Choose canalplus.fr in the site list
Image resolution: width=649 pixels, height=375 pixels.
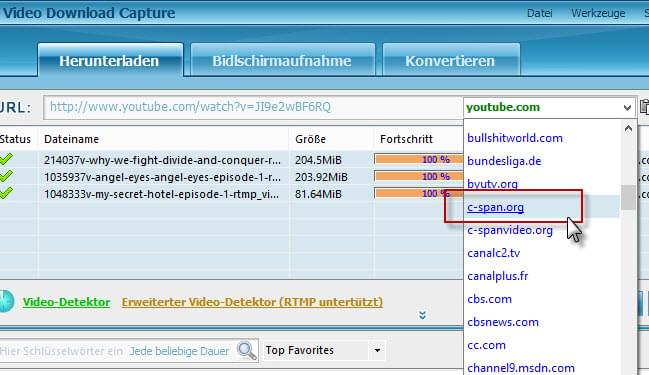pyautogui.click(x=498, y=276)
